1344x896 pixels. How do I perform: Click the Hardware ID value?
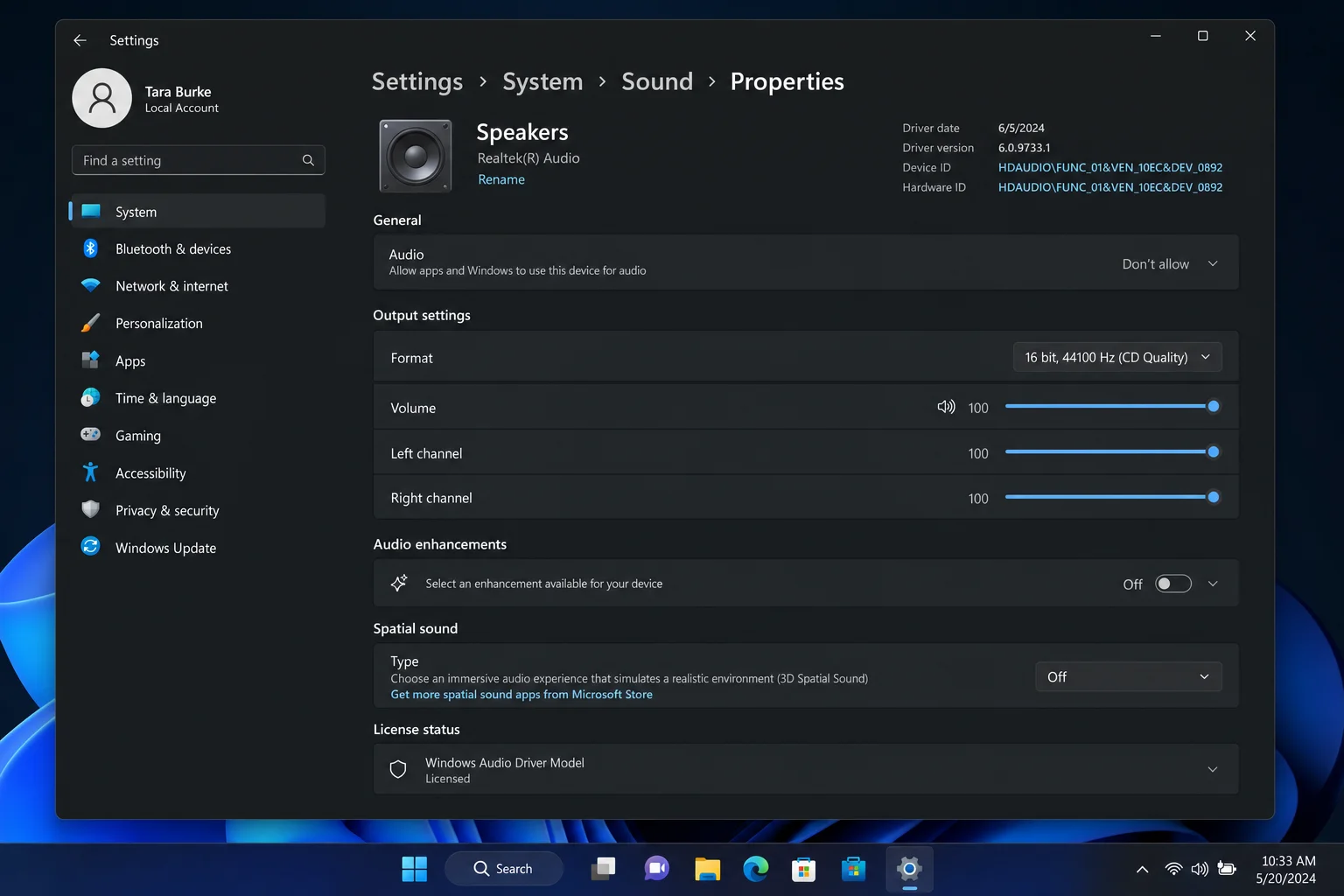click(x=1110, y=187)
